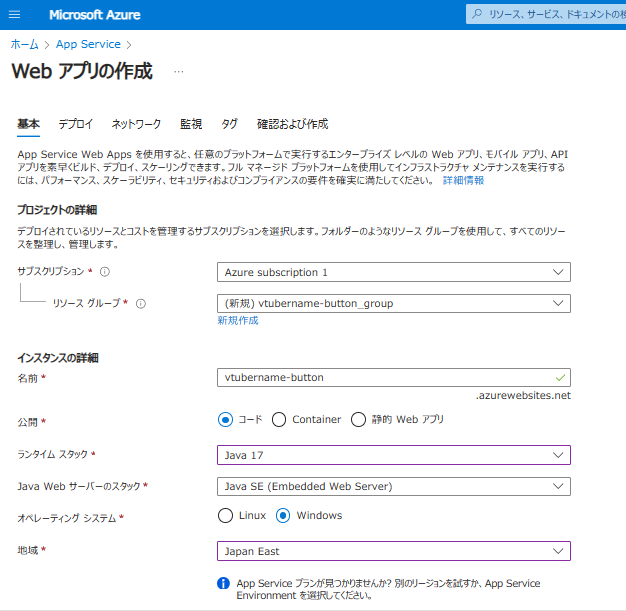Screen dimensions: 626x611
Task: Open the hamburger portal menu
Action: 14,15
